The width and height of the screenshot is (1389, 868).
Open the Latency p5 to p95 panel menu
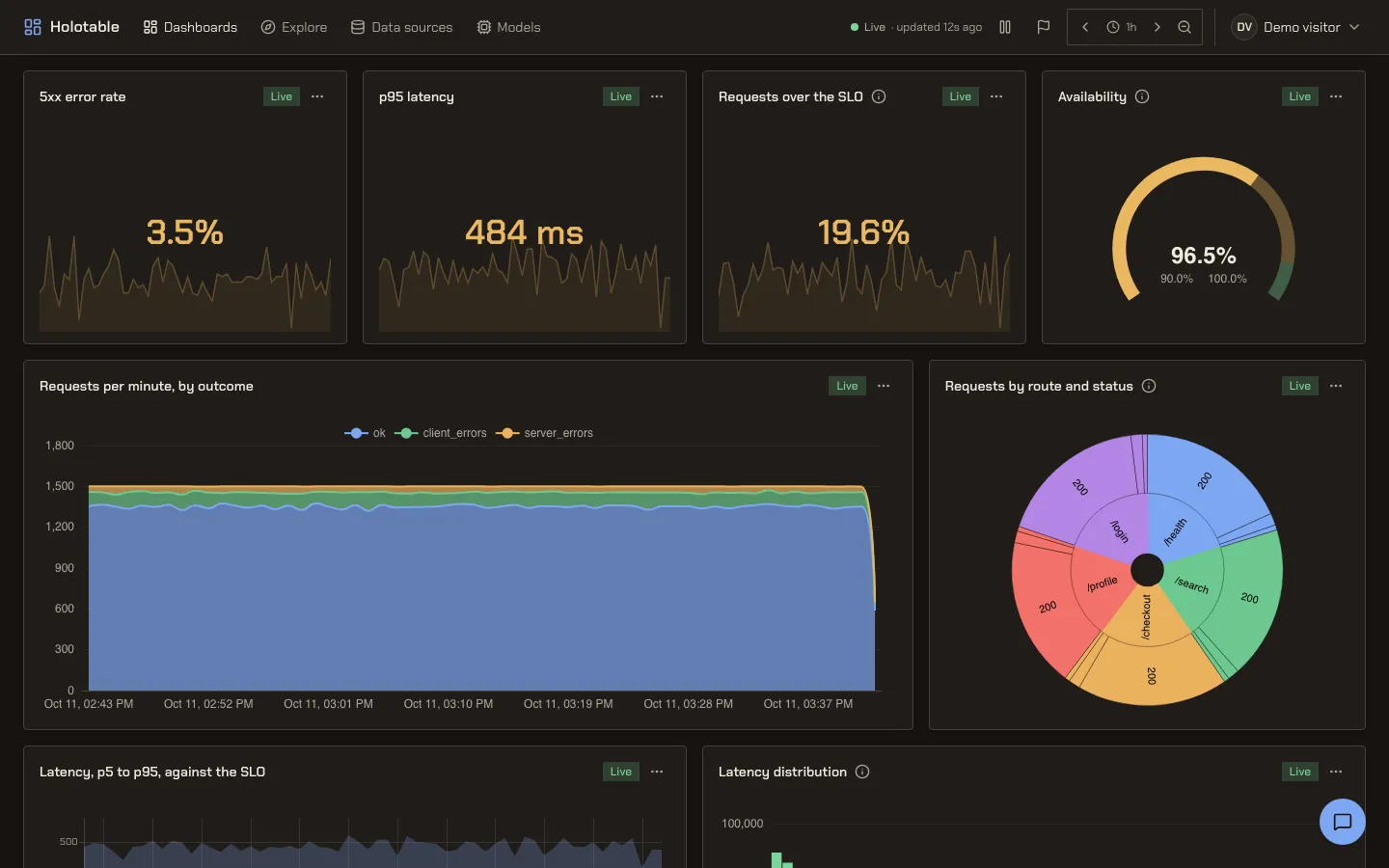pos(657,772)
